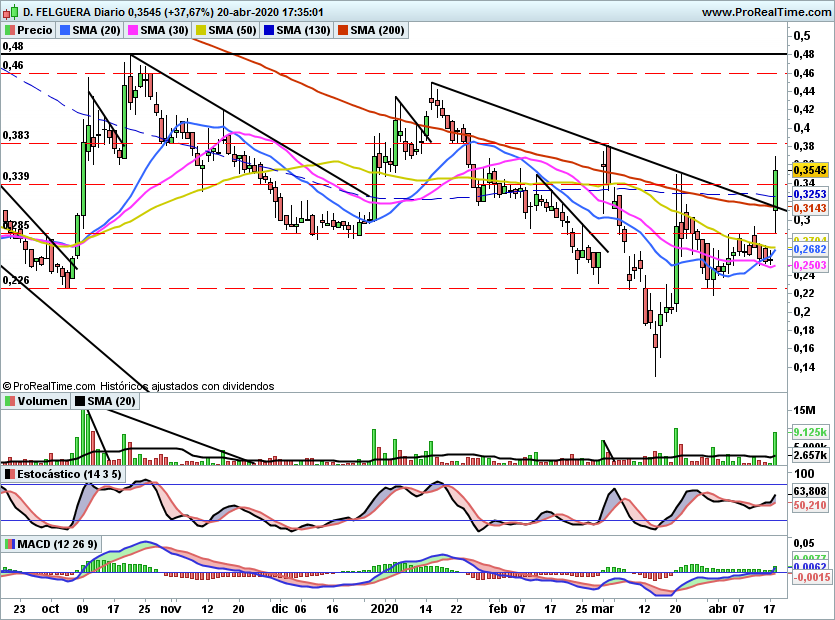Click the SMA (200) red legend icon
Image resolution: width=835 pixels, height=620 pixels.
[342, 30]
